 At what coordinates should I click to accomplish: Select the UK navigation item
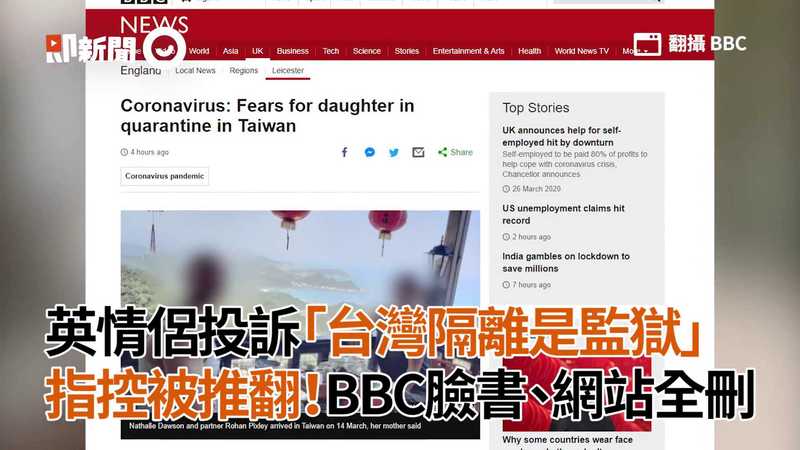(258, 51)
